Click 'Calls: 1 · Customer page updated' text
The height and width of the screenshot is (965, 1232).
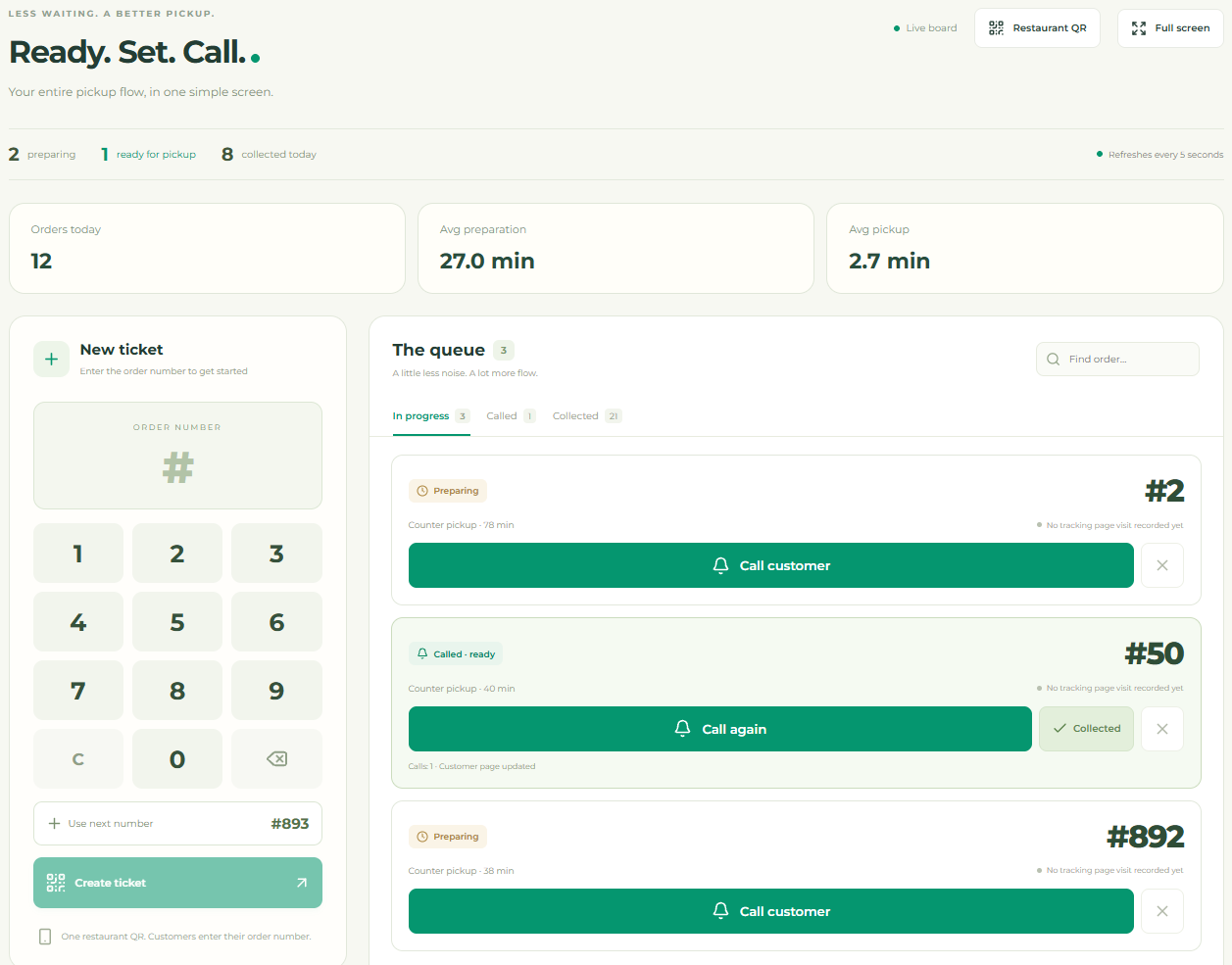pos(471,766)
